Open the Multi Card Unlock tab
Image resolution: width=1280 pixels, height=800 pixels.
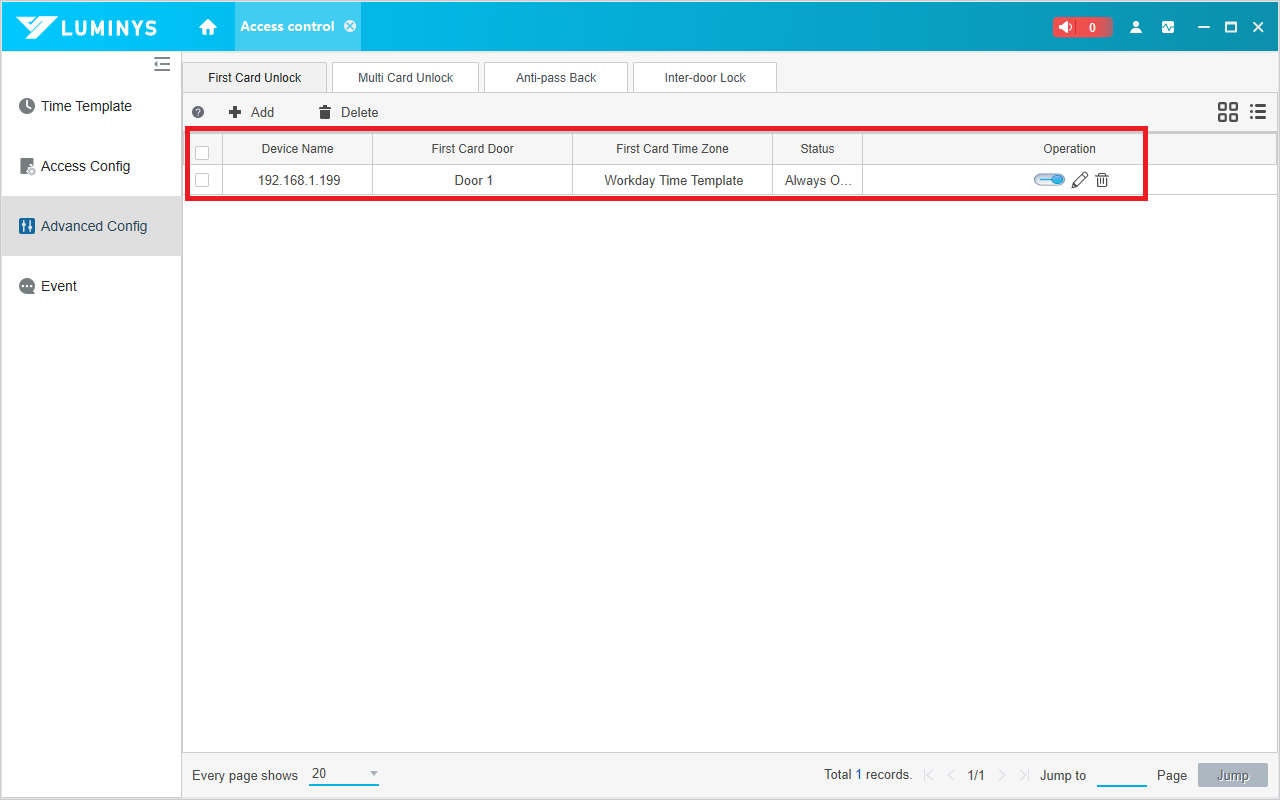(x=405, y=78)
